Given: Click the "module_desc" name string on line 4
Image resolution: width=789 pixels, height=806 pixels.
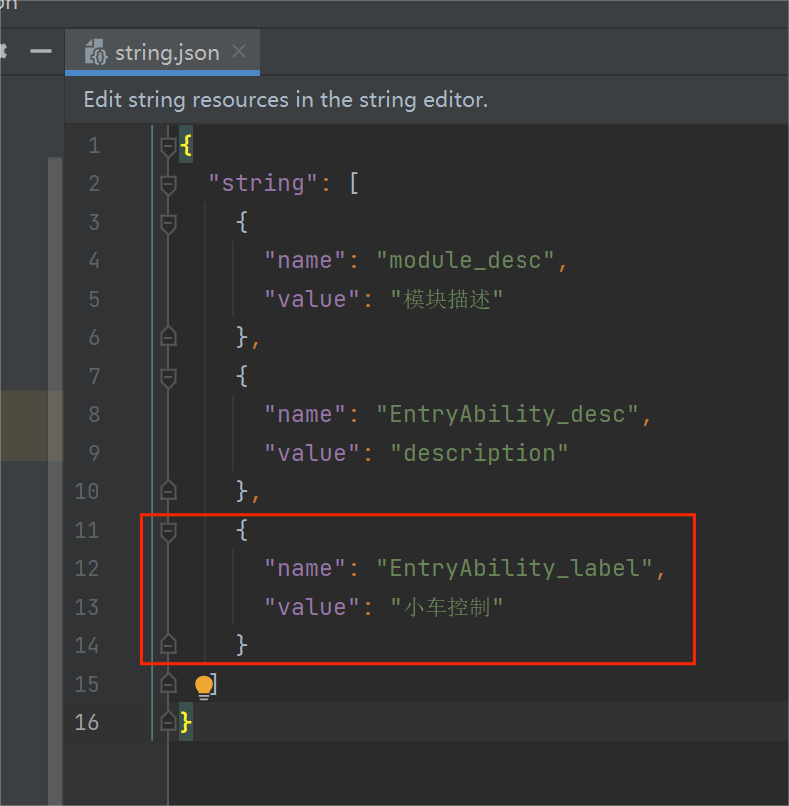Looking at the screenshot, I should pos(465,261).
